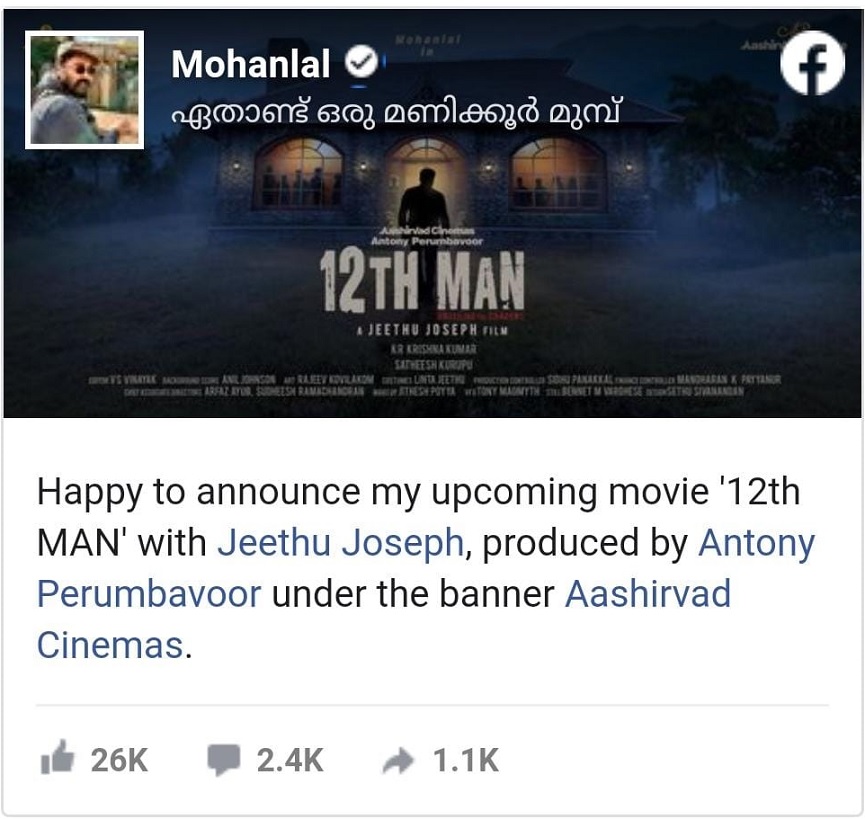Open the Perumbavoor tagged link
This screenshot has height=819, width=865.
pos(149,594)
